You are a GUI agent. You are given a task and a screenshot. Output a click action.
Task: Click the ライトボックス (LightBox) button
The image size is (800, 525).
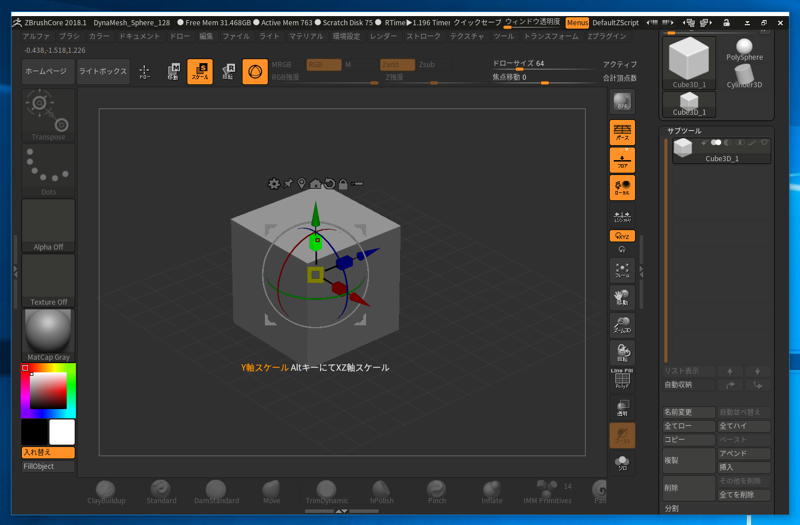click(x=103, y=71)
